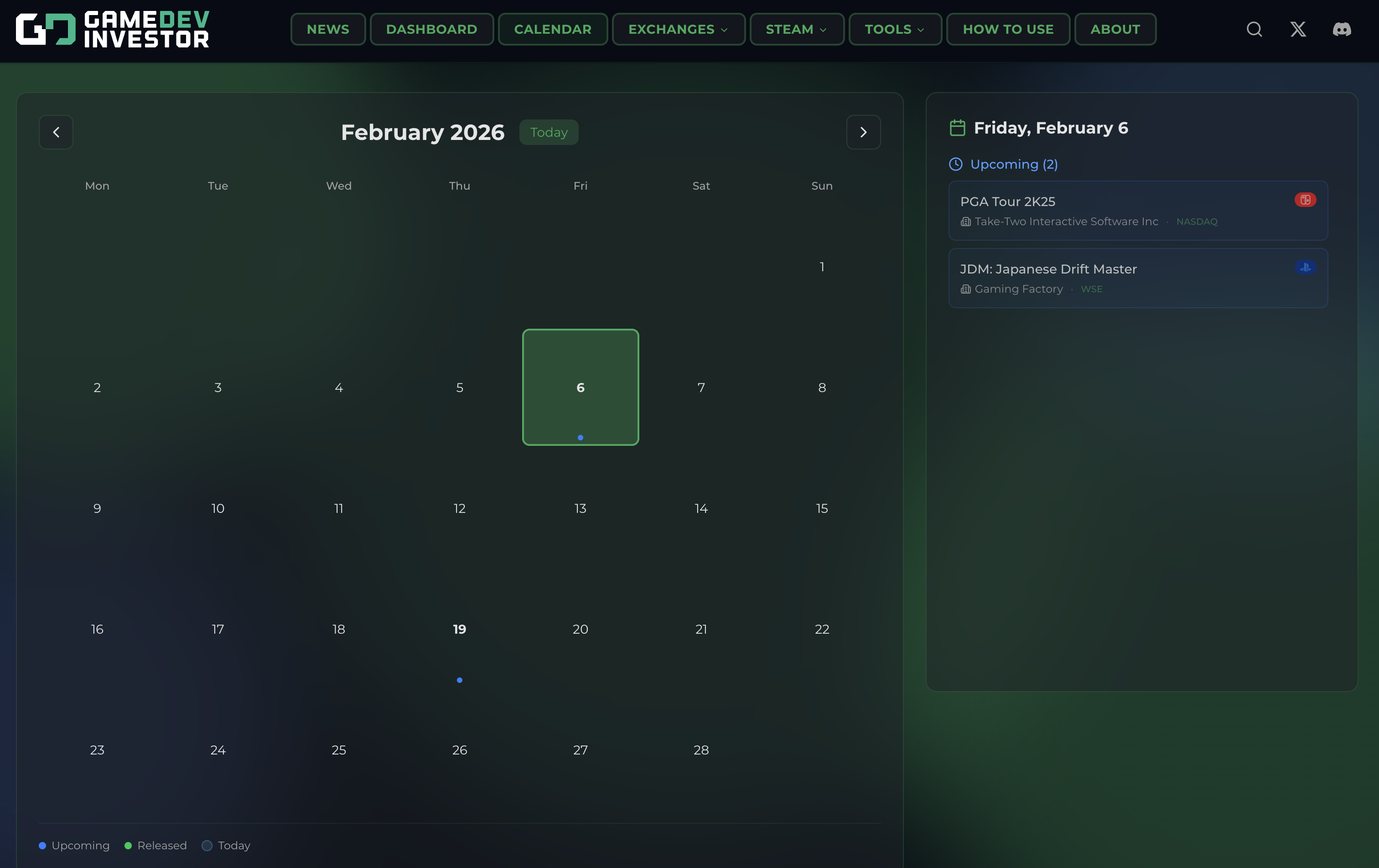Click Nintendo Switch badge on PGA Tour 2K25

click(1305, 200)
